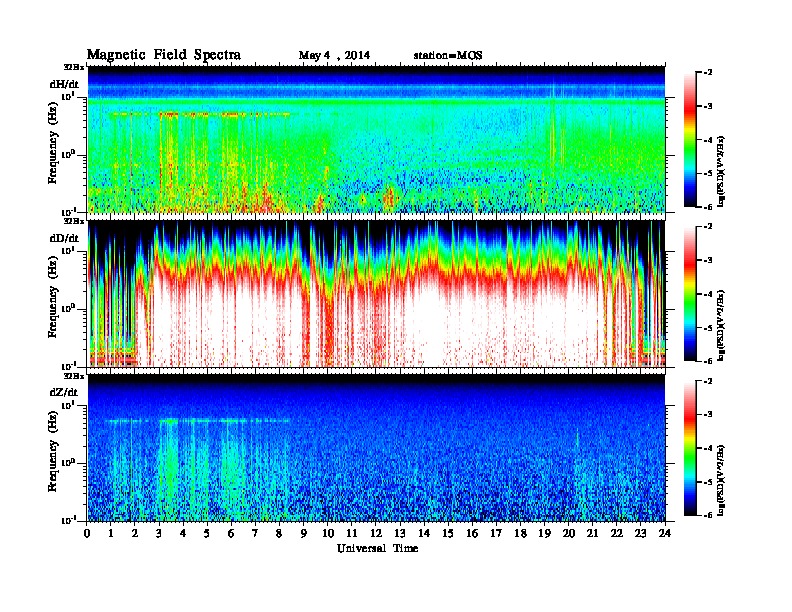Click the 10^1 frequency tick of dD/dt panel
This screenshot has height=612, width=792.
point(68,250)
